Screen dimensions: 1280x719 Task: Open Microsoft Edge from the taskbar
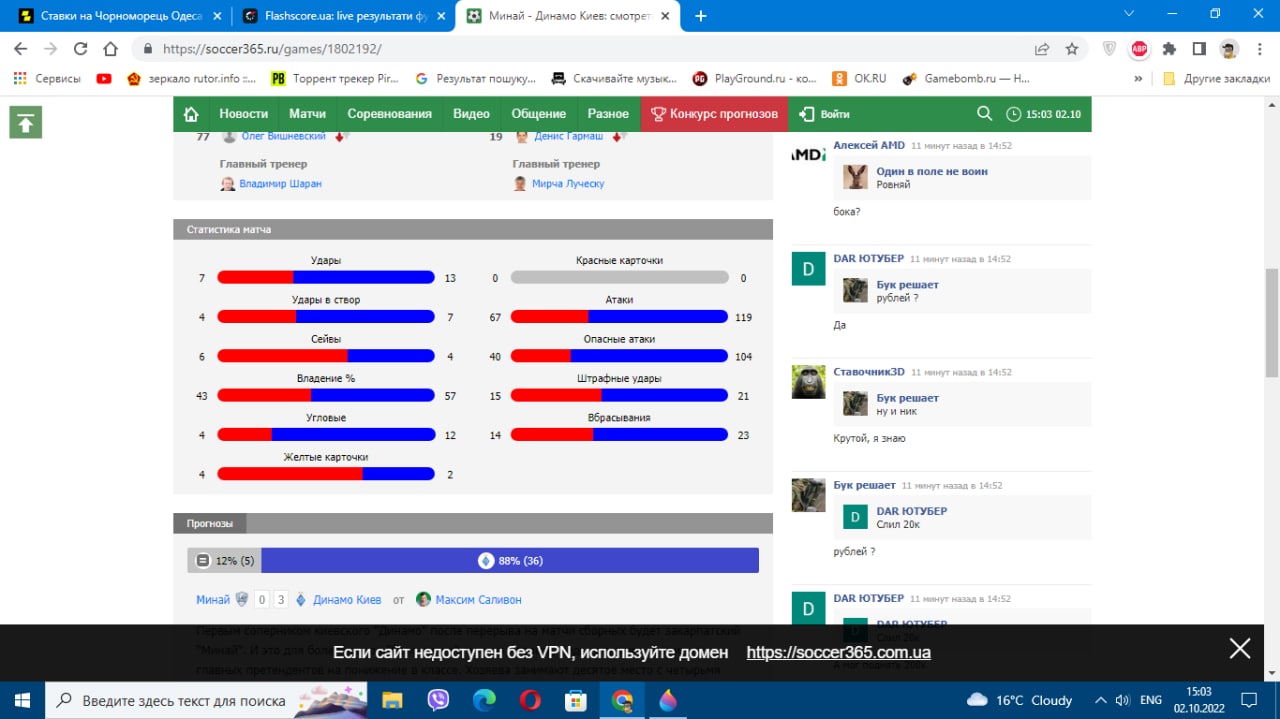click(x=484, y=700)
